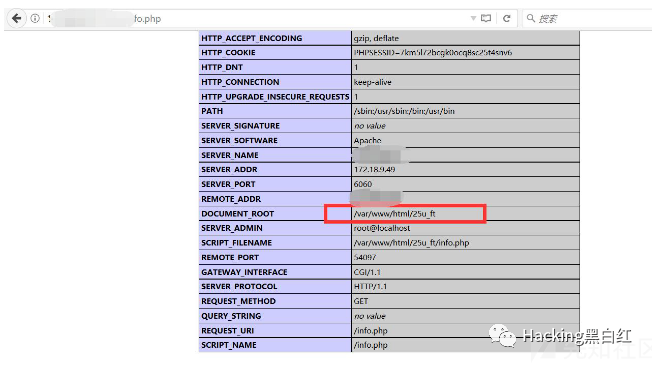Select 'CGI/1.1' value
The height and width of the screenshot is (366, 652).
coord(367,272)
